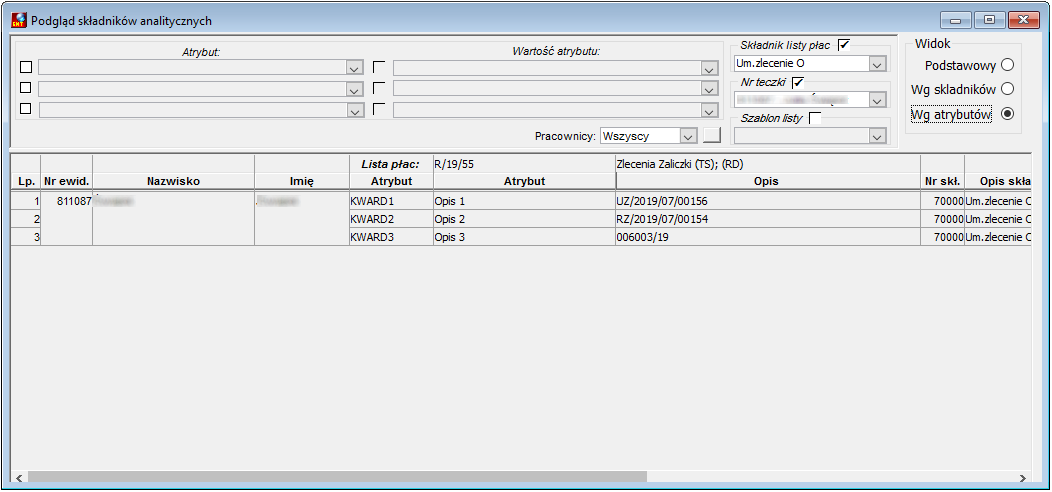The height and width of the screenshot is (492, 1052).
Task: Click small button next to Pracownicy dropdown
Action: [x=712, y=136]
